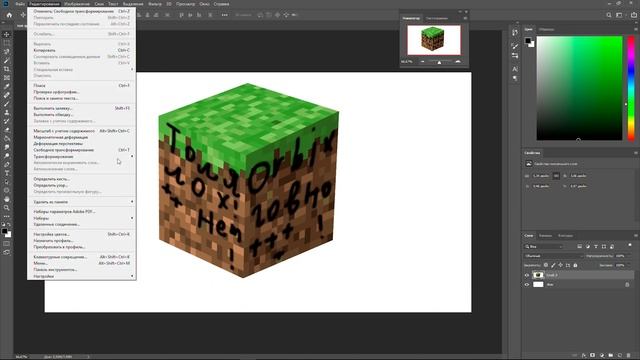
Task: Expand the Трансформирование submenu arrow
Action: pos(132,156)
